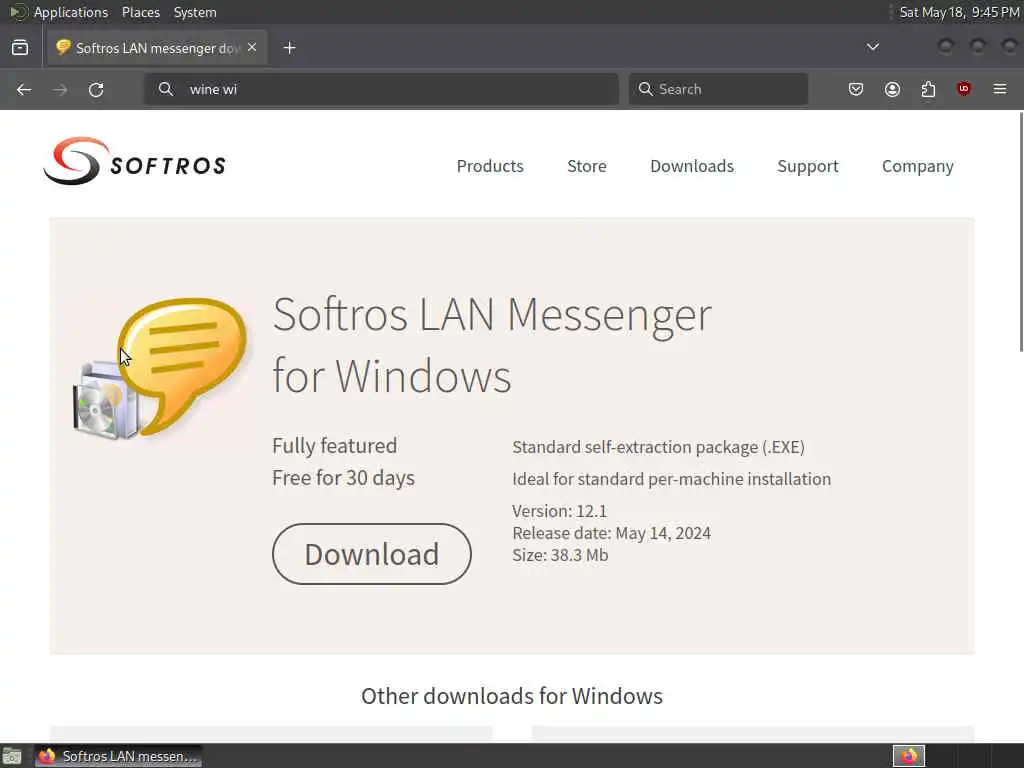The image size is (1024, 768).
Task: Click the LAN Messenger speech bubble image
Action: [161, 369]
